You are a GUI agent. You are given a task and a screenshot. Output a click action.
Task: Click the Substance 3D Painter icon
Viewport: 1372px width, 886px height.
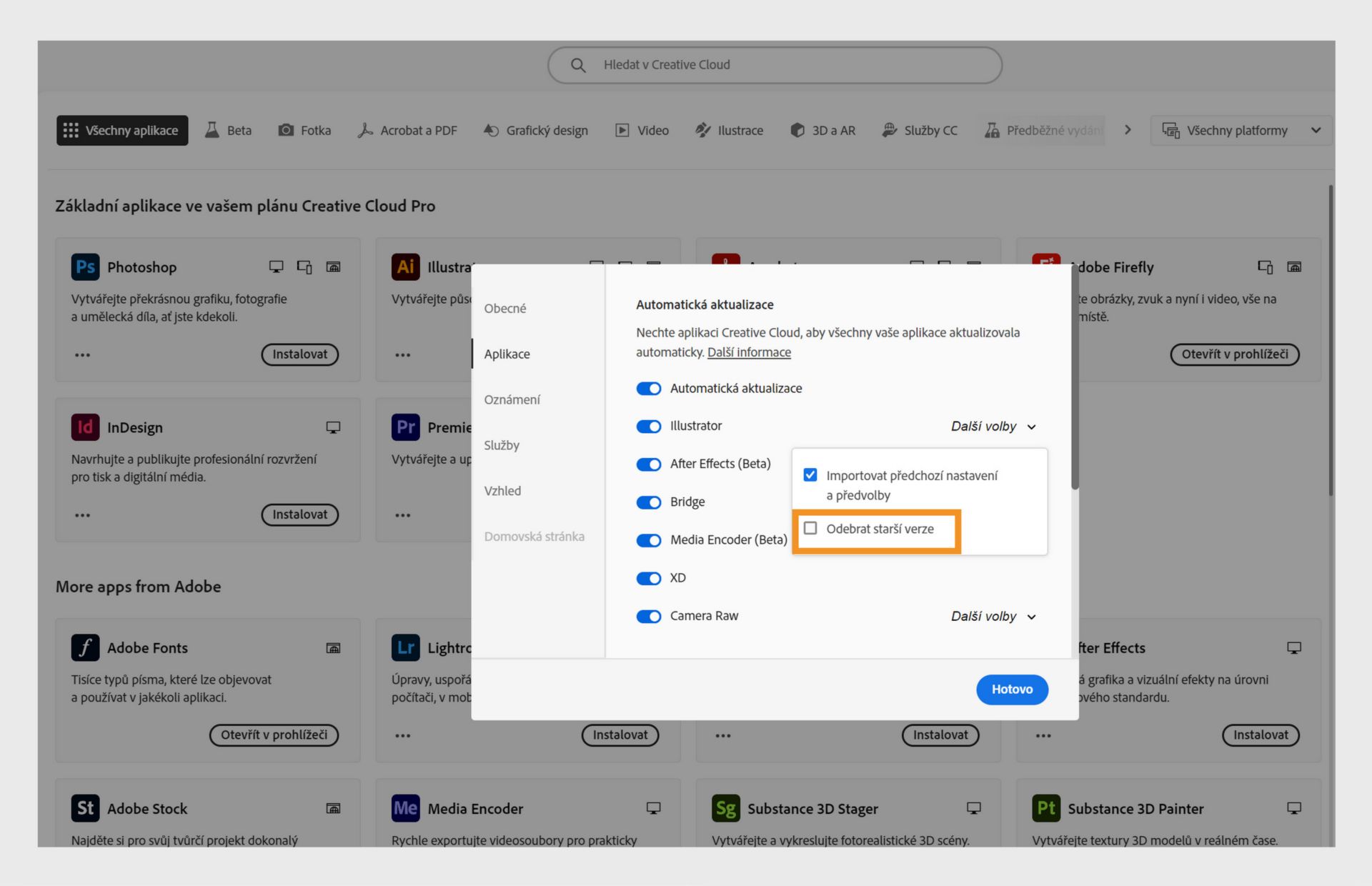click(1045, 808)
